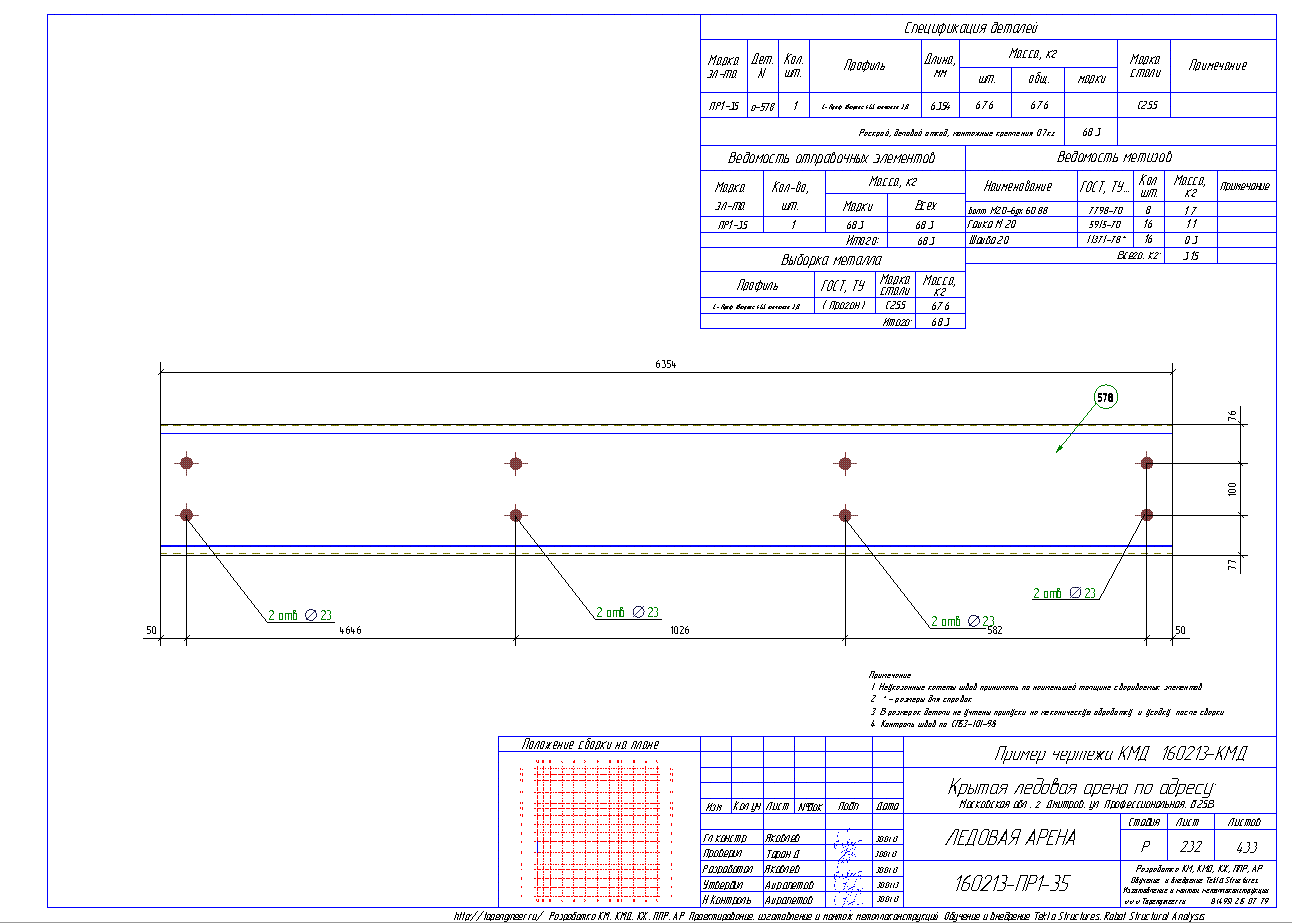The image size is (1292, 923).
Task: Select the 'Примечание' notes heading under drawing
Action: click(890, 676)
